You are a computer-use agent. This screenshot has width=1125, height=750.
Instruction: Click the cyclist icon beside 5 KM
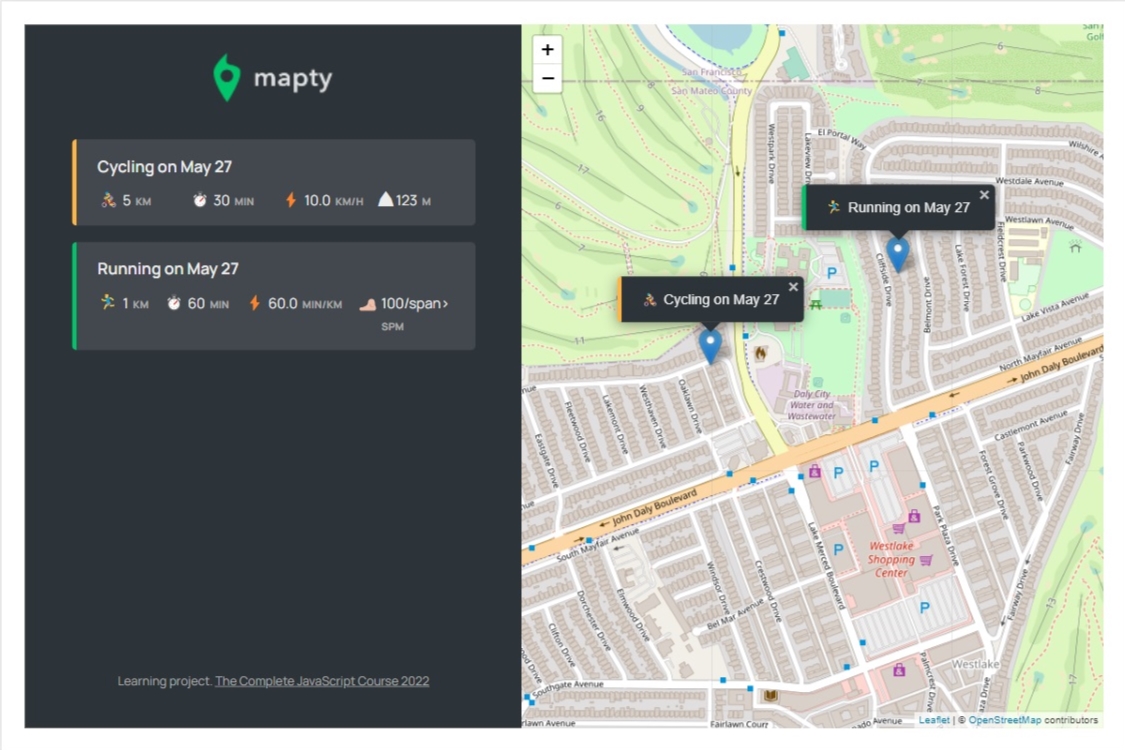(x=108, y=200)
